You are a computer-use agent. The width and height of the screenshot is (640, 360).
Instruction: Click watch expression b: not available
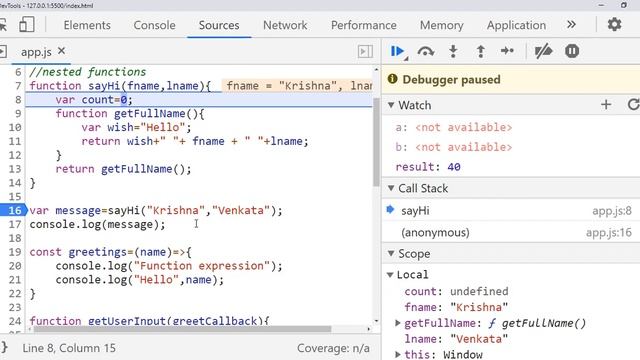(453, 147)
